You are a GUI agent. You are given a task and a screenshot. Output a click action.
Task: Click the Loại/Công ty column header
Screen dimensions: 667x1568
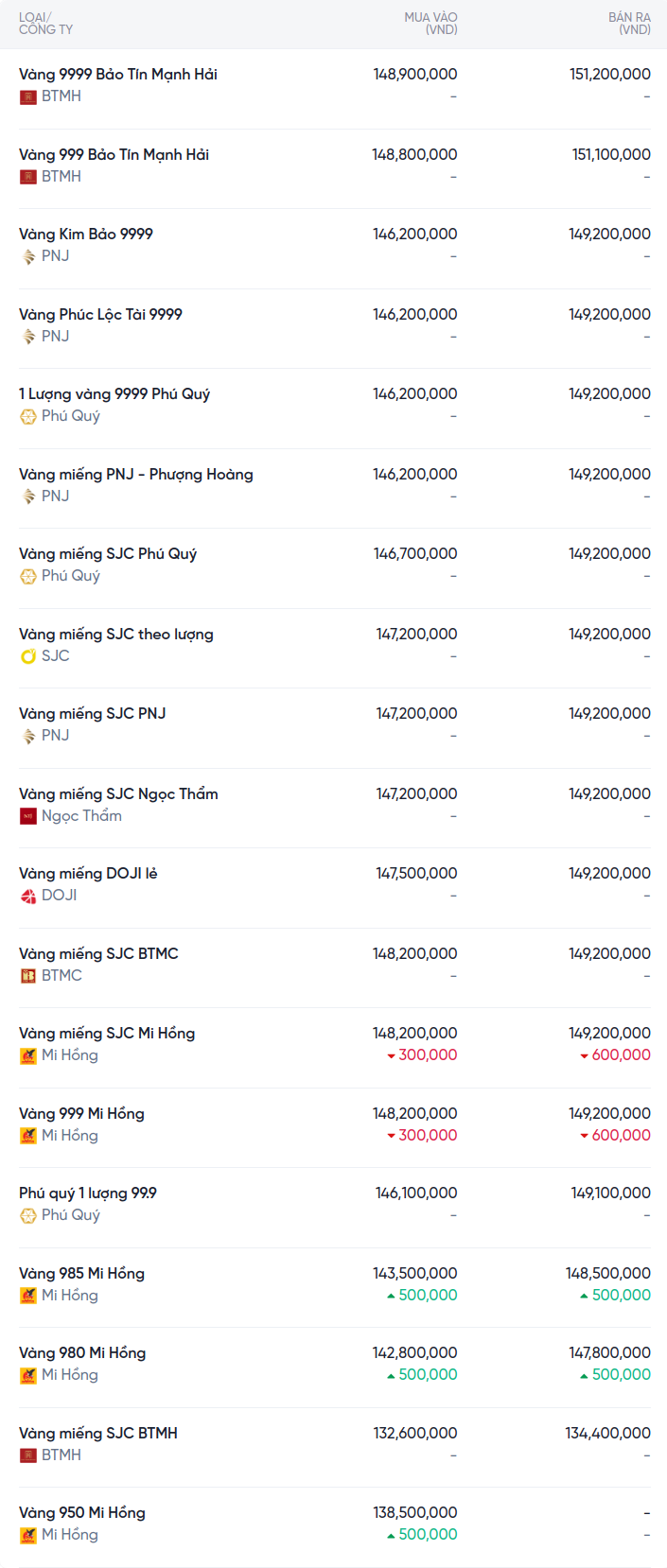click(45, 24)
